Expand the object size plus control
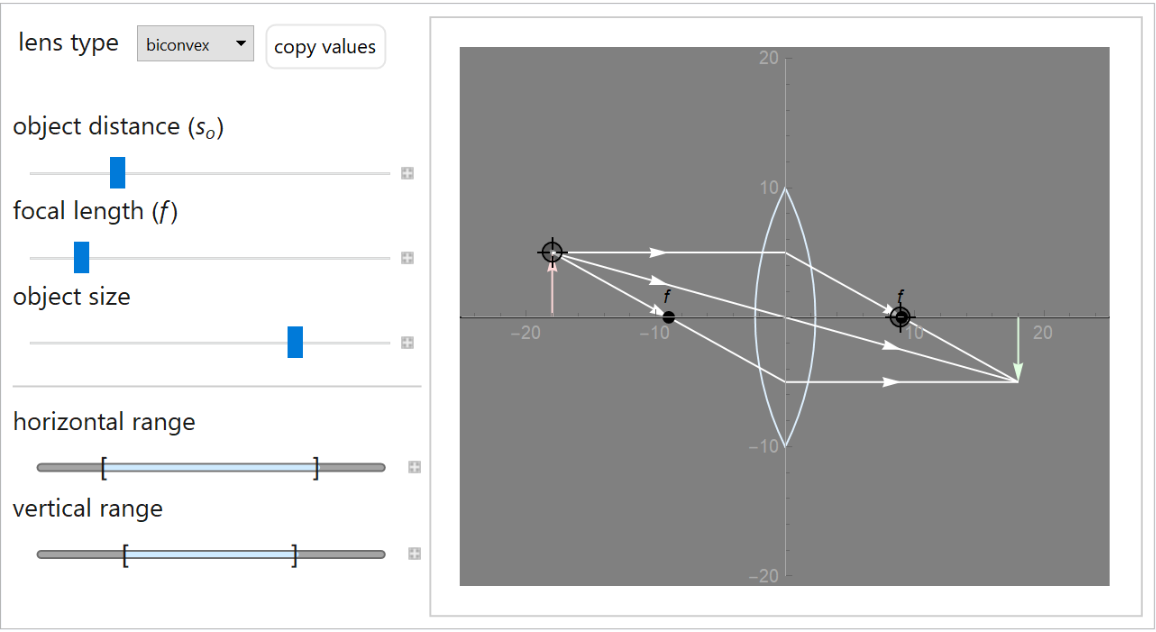Image resolution: width=1156 pixels, height=632 pixels. coord(407,343)
